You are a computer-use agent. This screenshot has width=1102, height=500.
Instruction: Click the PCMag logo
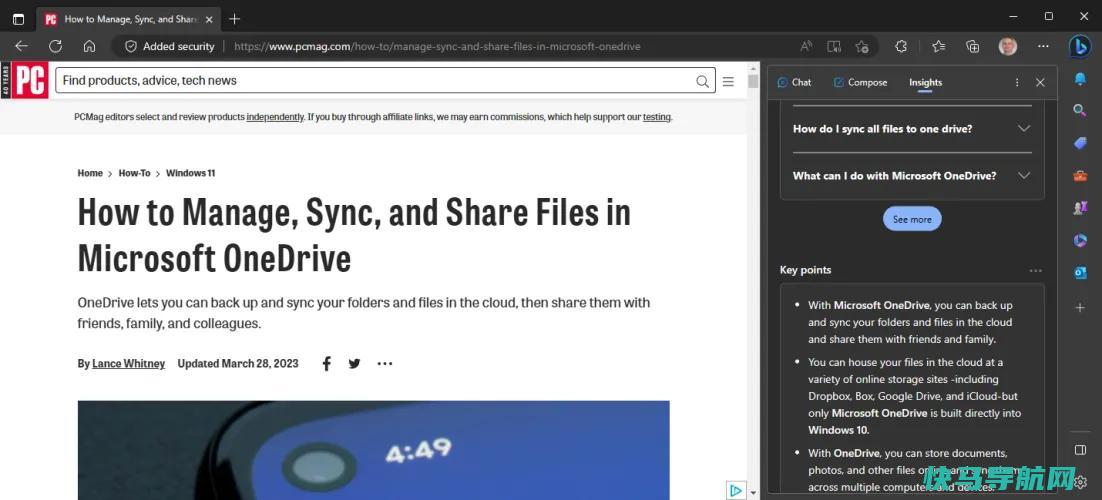pos(30,80)
